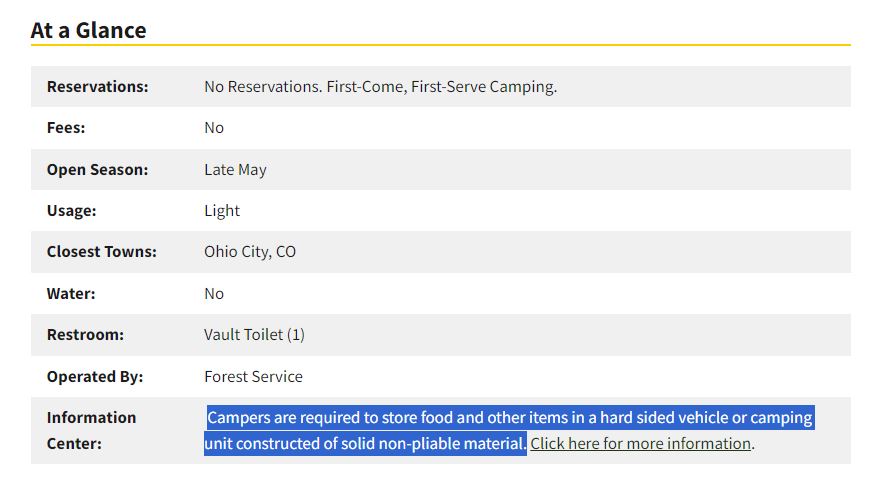Click the "Light" usage value
Viewport: 870px width, 488px height.
tap(222, 211)
